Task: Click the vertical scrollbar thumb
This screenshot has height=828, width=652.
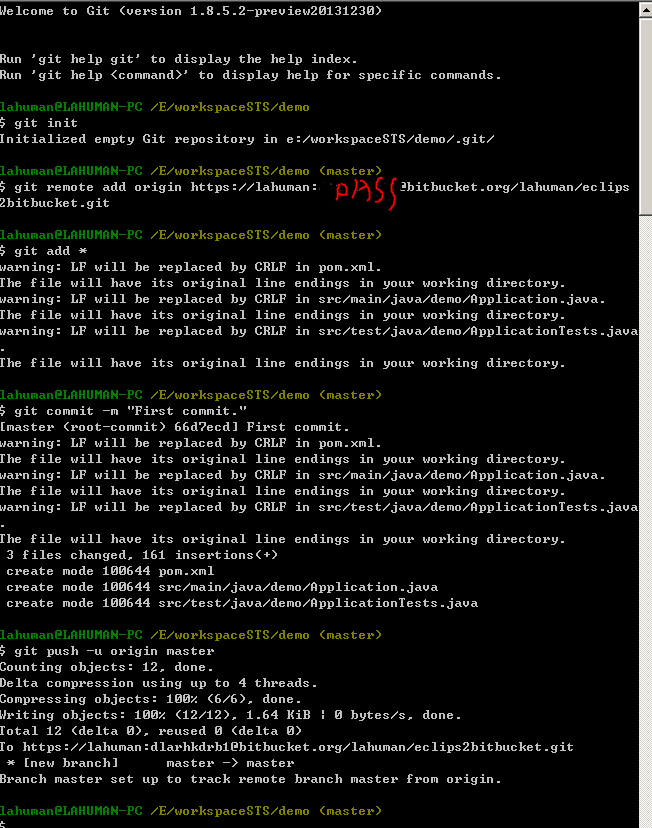Action: [646, 110]
